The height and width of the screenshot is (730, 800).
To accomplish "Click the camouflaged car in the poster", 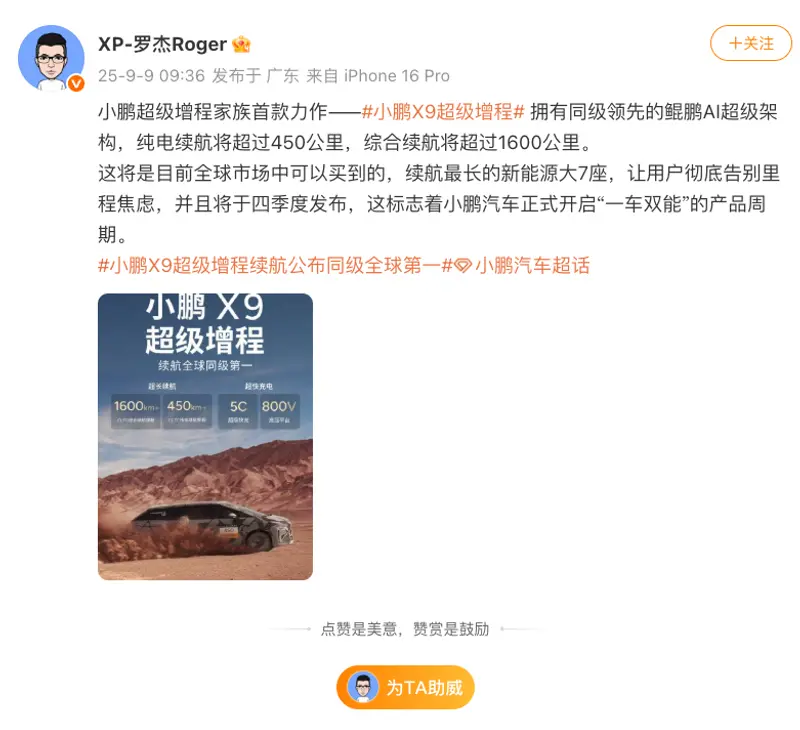I will tap(212, 525).
